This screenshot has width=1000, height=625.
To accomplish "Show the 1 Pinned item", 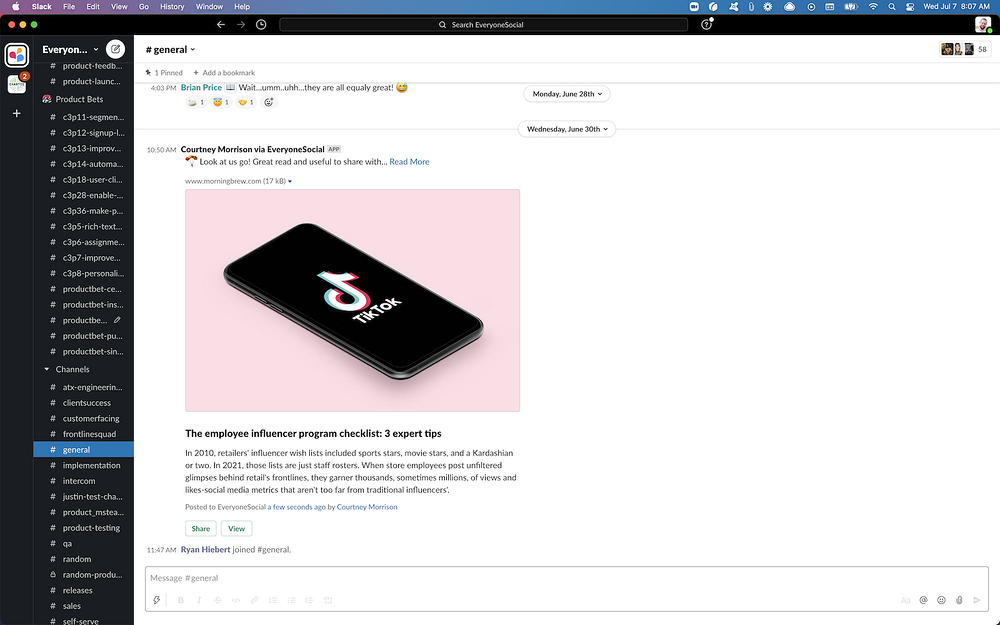I will [164, 73].
